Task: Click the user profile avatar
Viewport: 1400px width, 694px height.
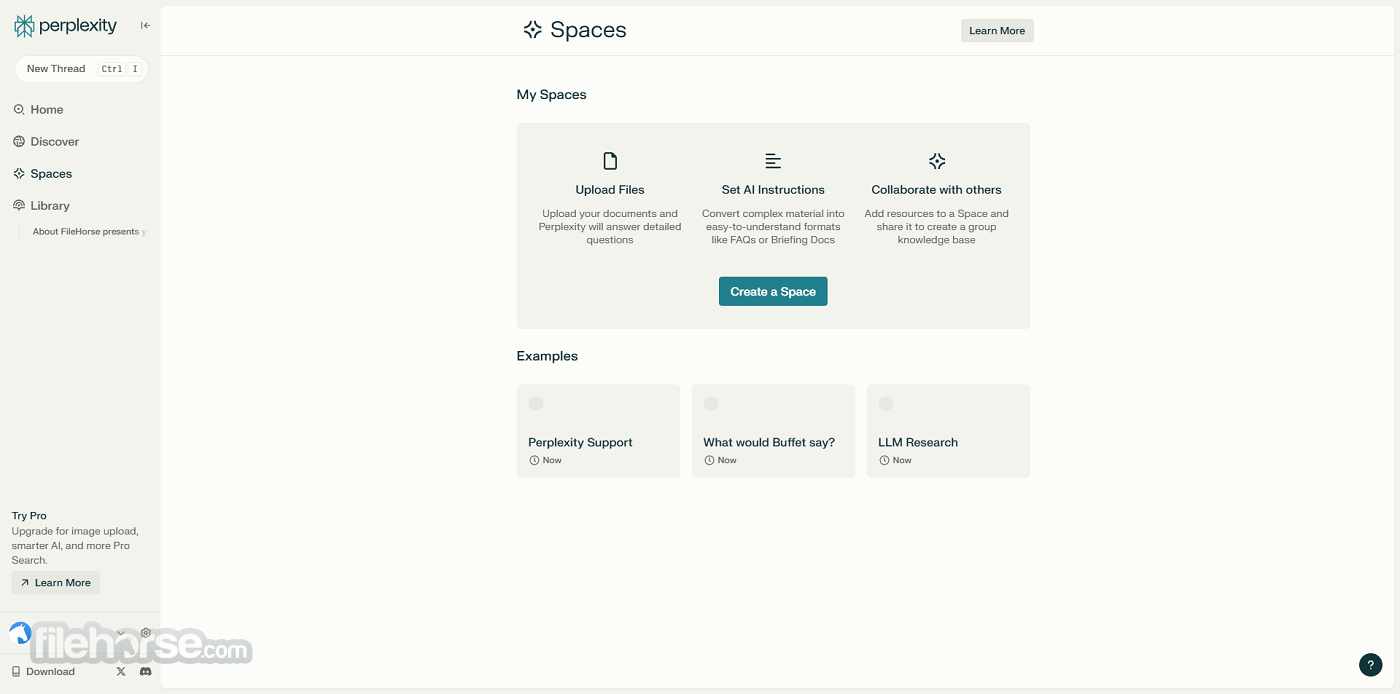Action: 20,633
